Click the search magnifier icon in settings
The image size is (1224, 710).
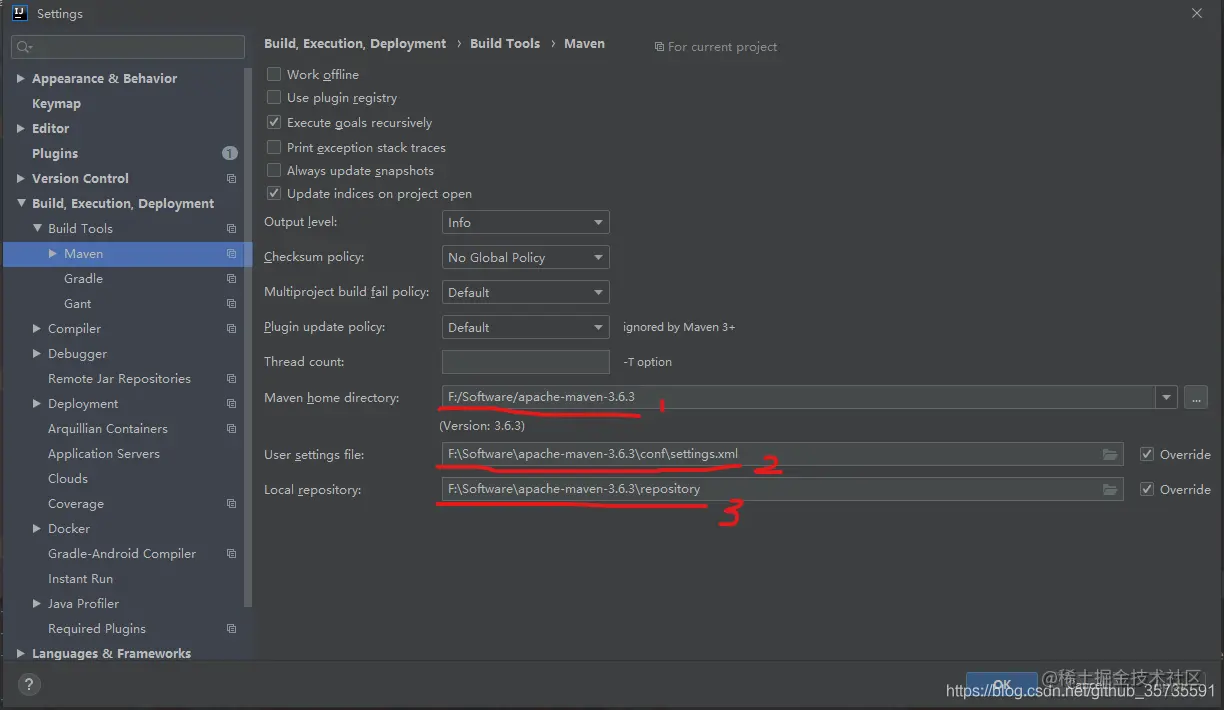click(24, 47)
